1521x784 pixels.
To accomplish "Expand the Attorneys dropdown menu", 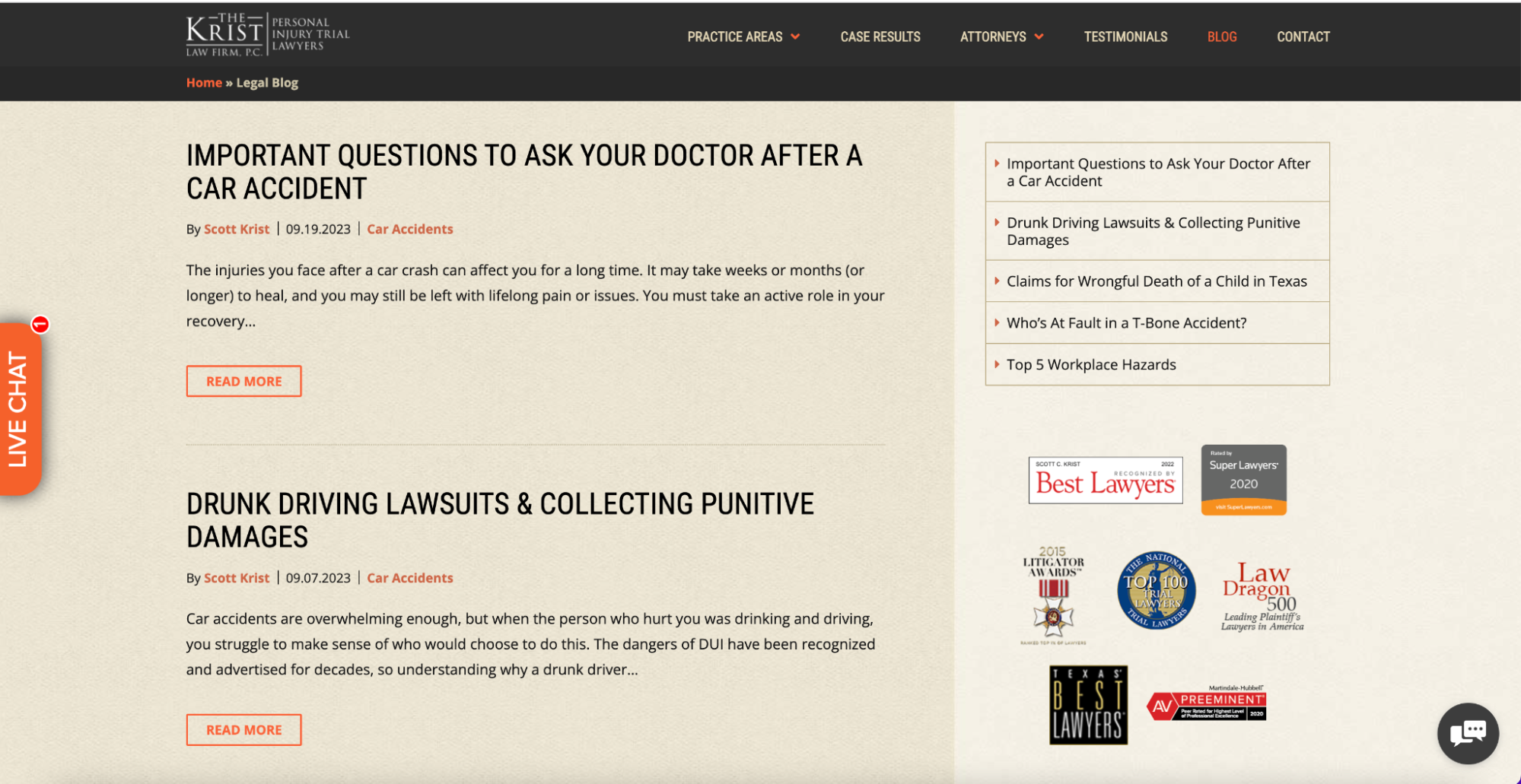I will click(1001, 37).
